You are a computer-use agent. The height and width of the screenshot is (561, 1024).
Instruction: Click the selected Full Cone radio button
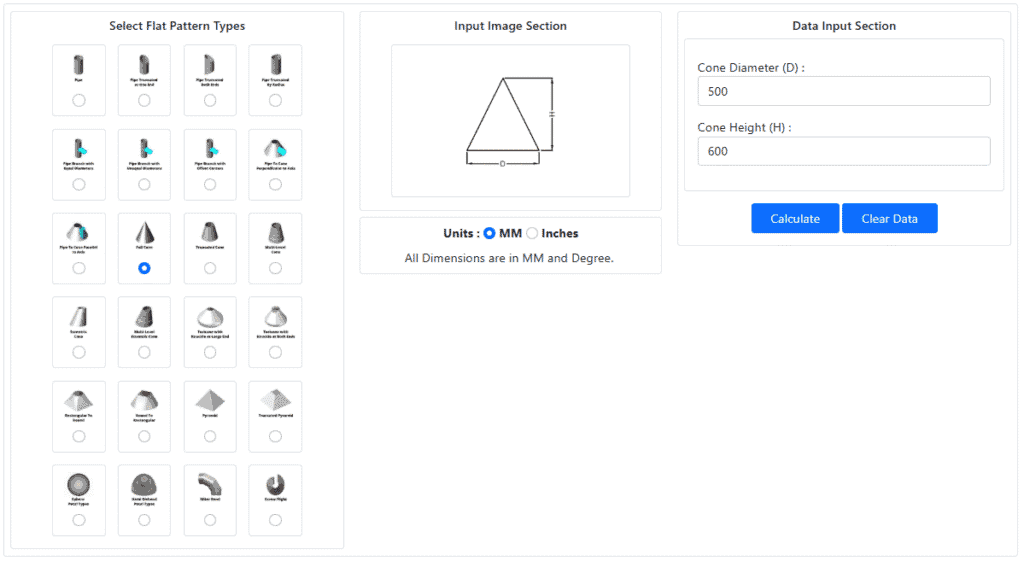(144, 268)
